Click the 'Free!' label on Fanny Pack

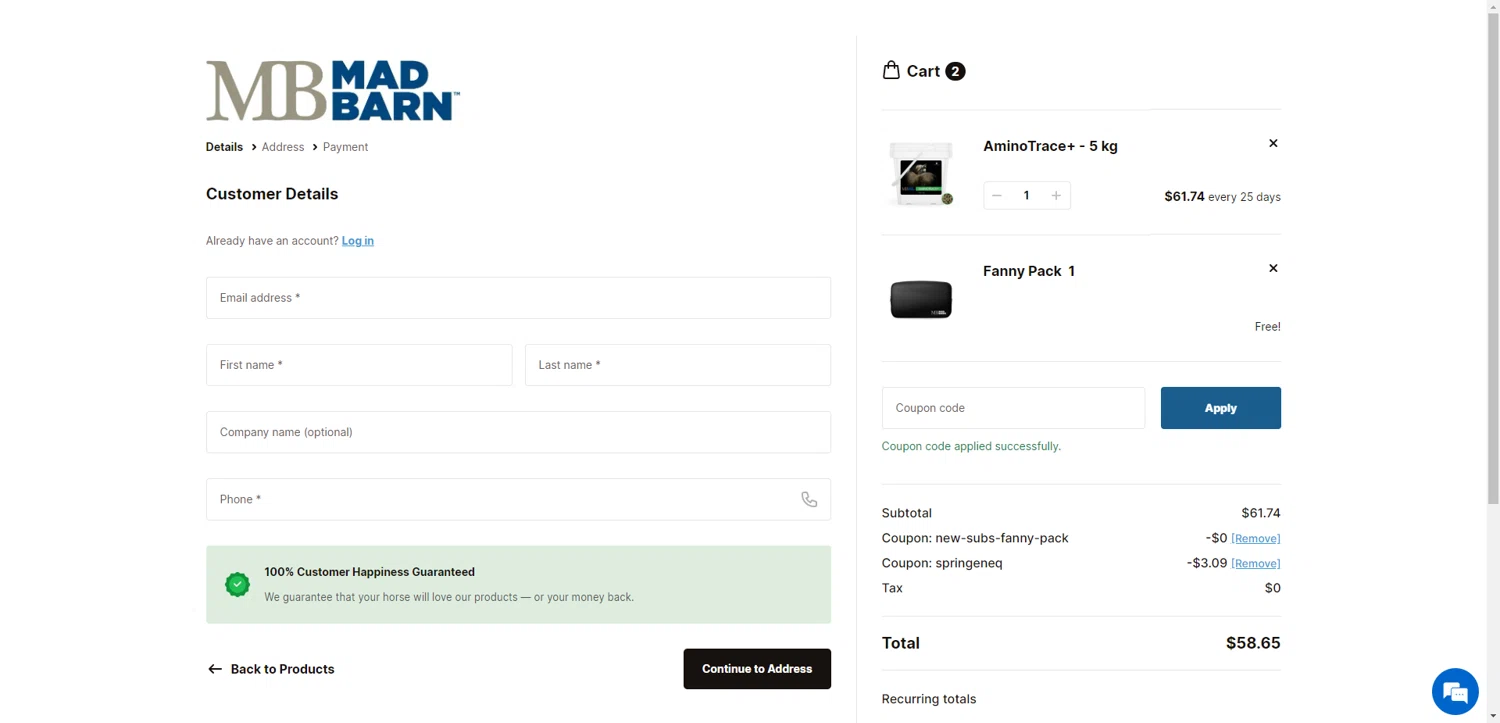[1268, 327]
